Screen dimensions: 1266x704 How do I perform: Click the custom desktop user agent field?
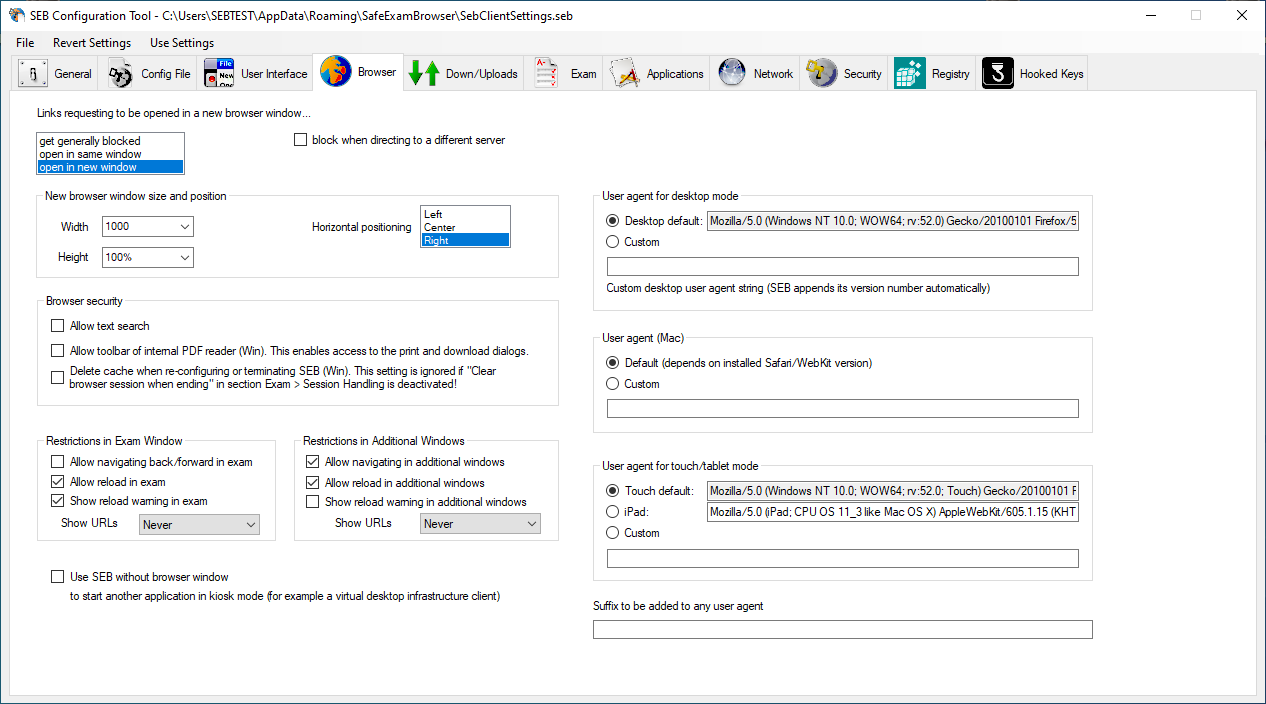pos(843,267)
